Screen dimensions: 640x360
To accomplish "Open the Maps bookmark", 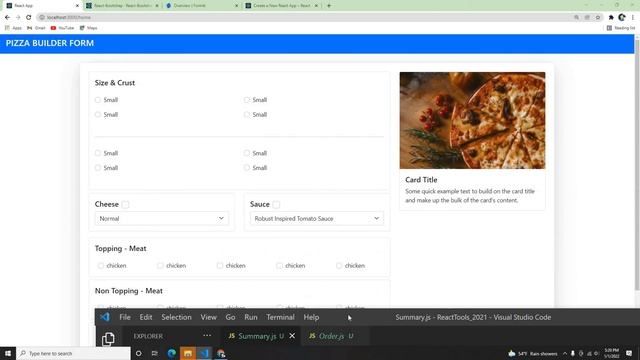I will pyautogui.click(x=89, y=28).
